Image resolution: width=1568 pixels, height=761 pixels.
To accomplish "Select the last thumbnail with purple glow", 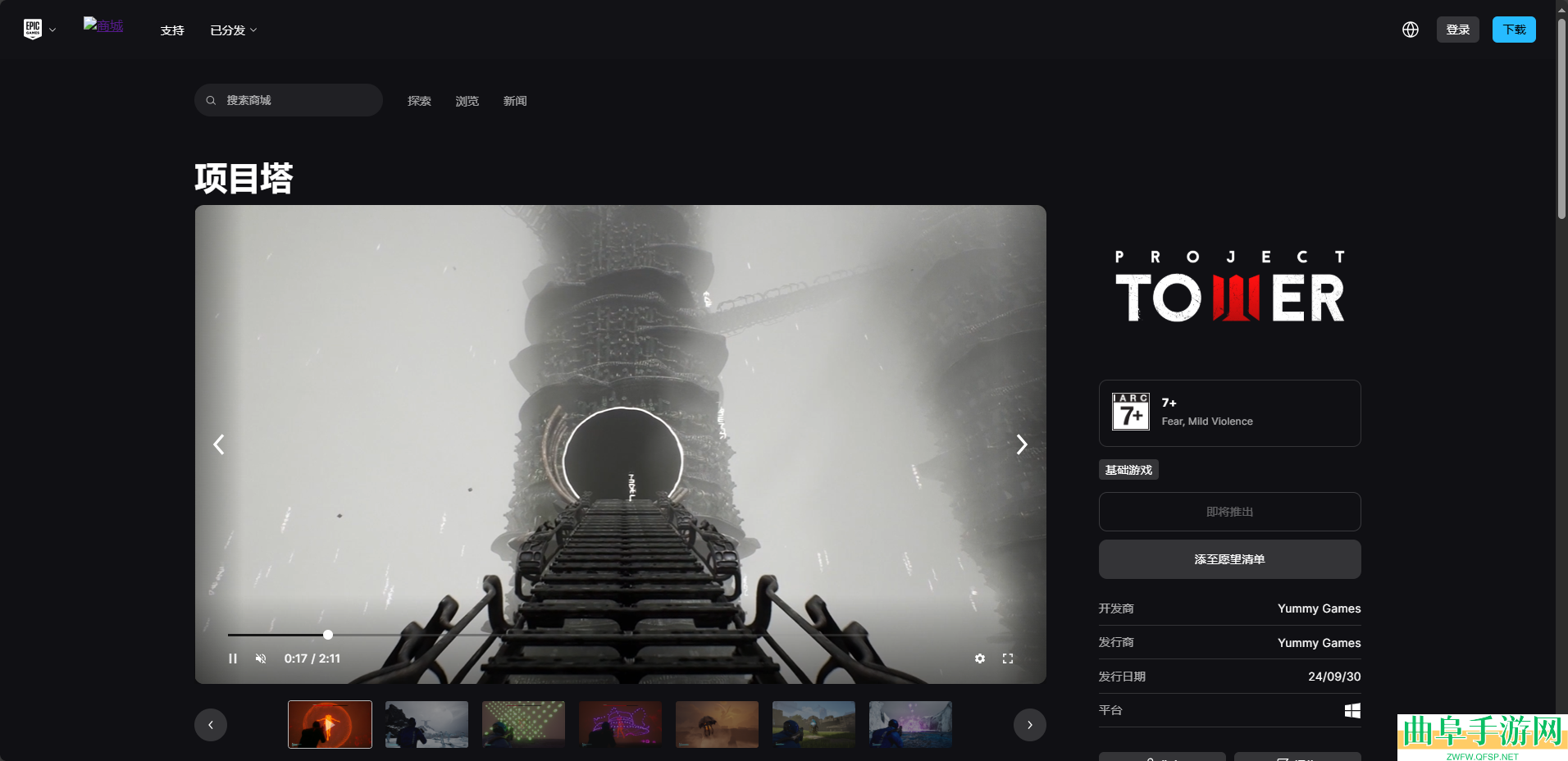I will point(910,724).
